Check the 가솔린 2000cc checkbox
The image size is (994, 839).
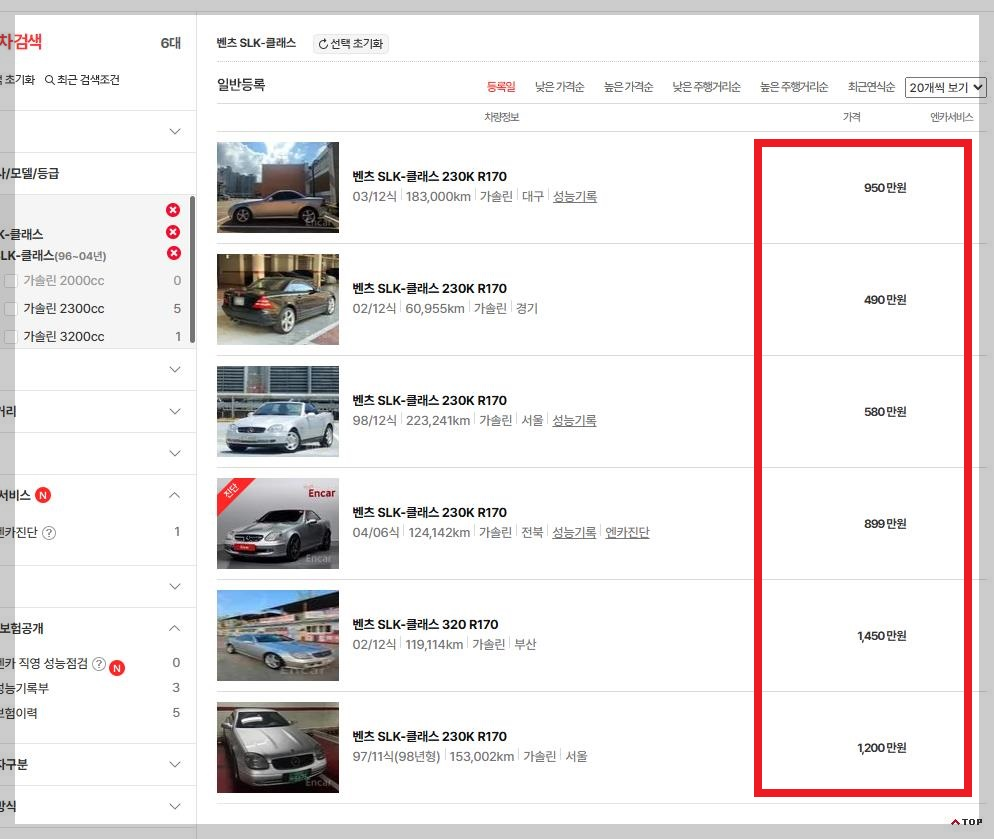tap(11, 281)
